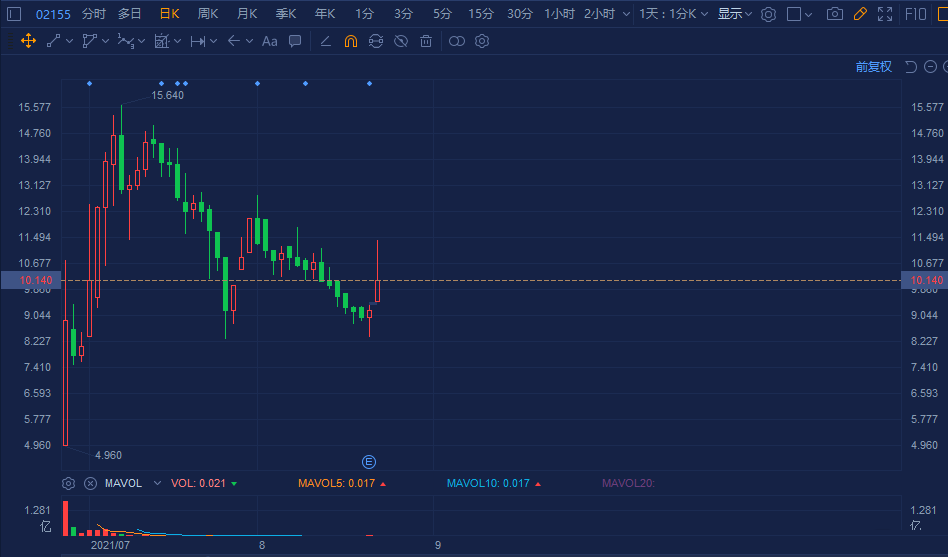Open chart settings gear in top bar
The width and height of the screenshot is (948, 557).
768,14
